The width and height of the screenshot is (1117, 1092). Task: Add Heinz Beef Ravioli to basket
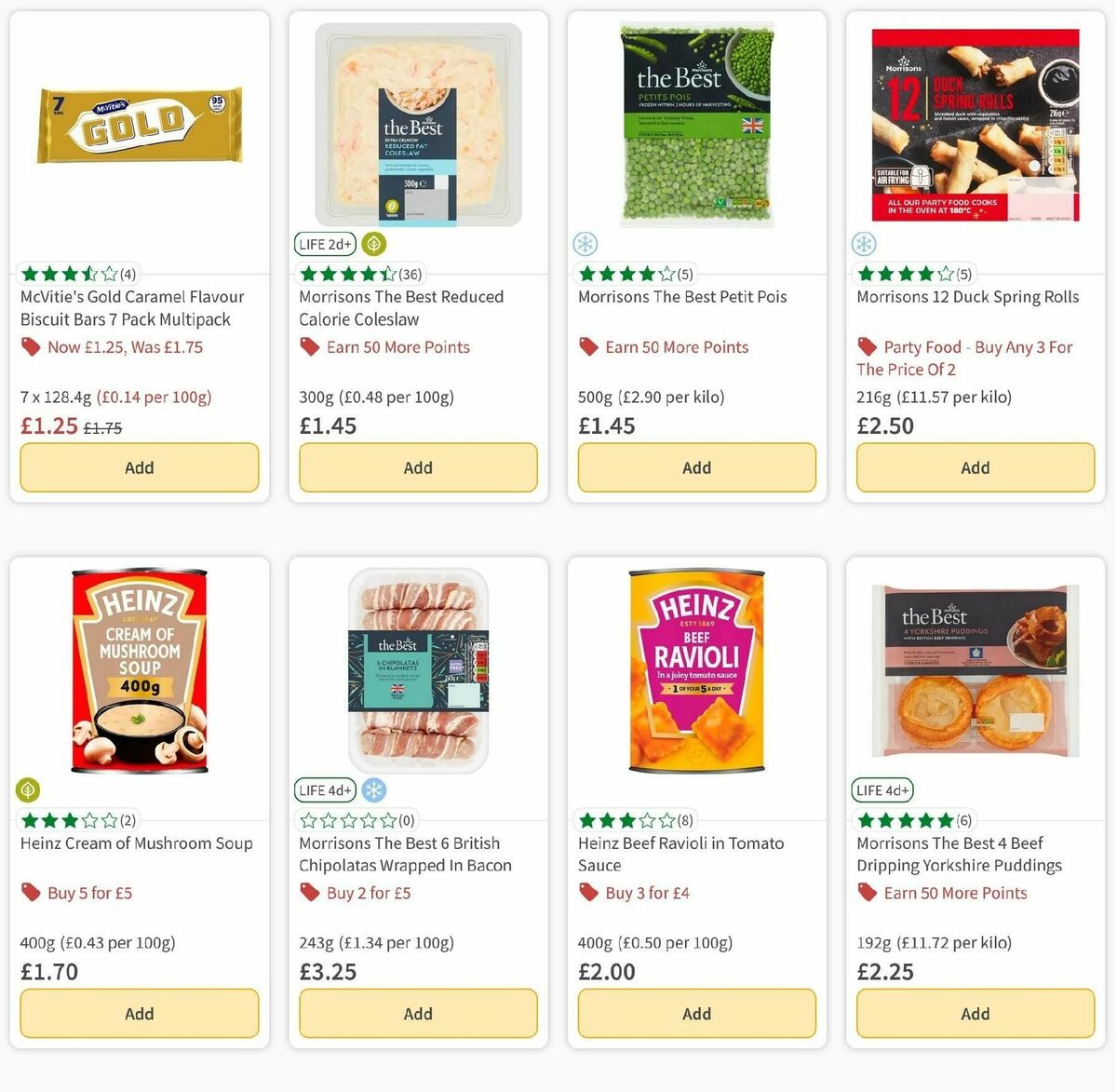696,1013
